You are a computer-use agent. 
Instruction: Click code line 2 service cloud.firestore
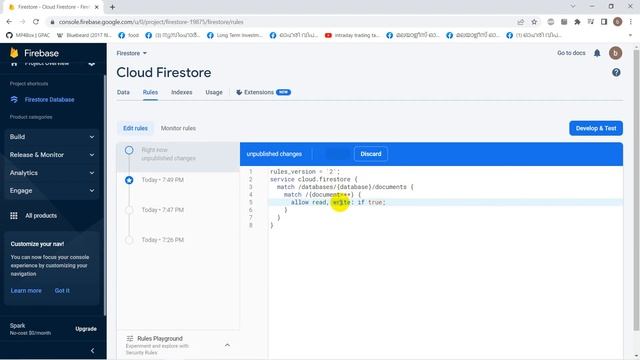click(x=313, y=180)
